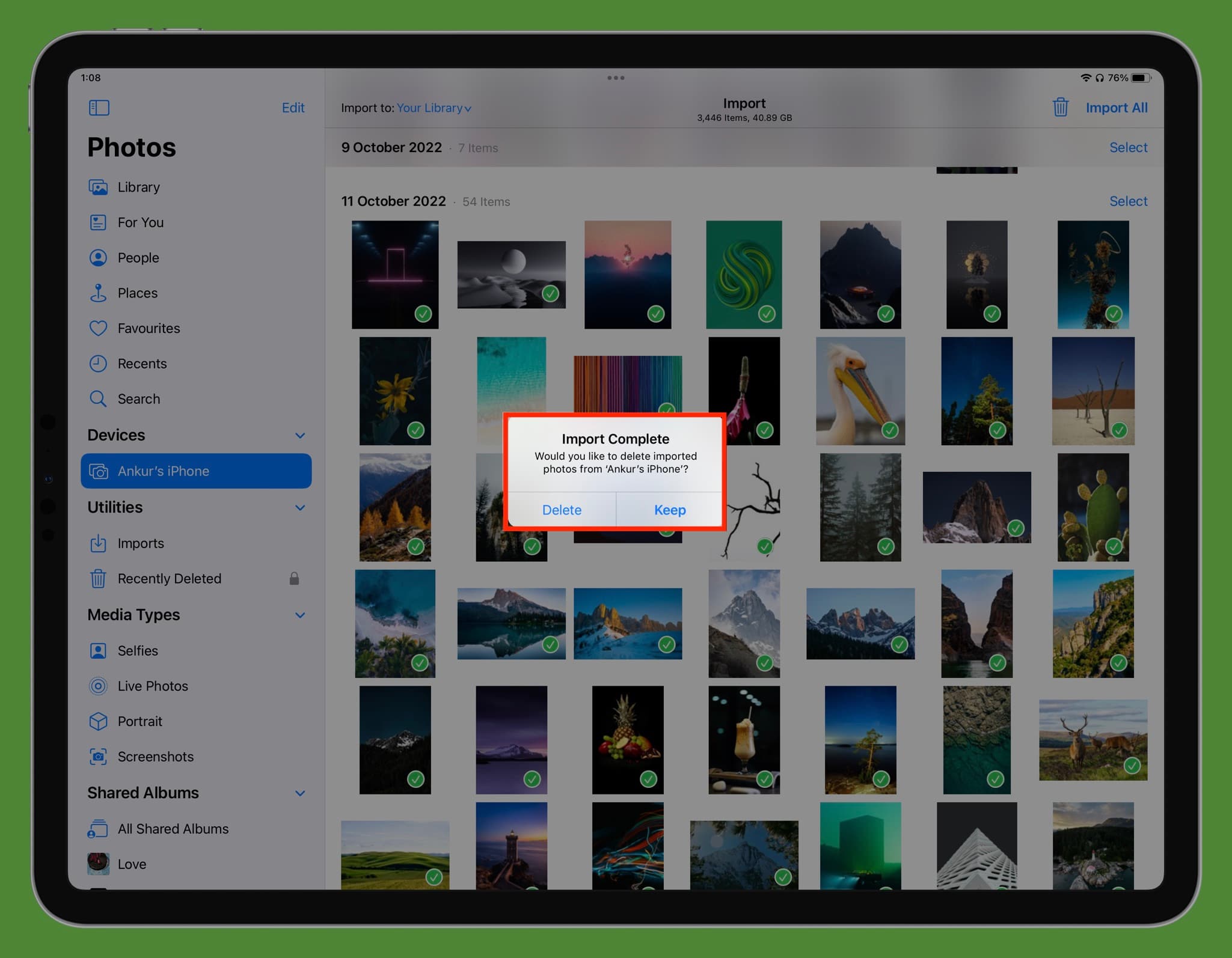Screen dimensions: 1232x958
Task: Open Imports under Utilities
Action: coord(196,543)
